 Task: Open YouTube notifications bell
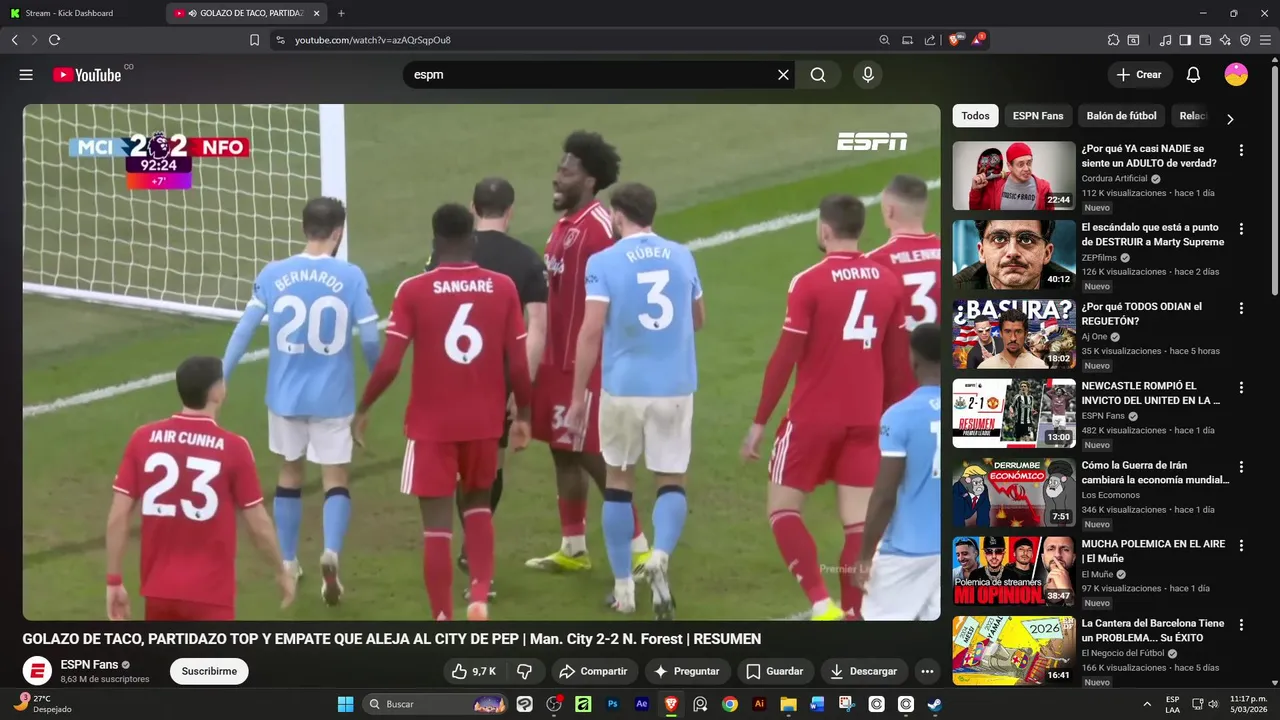click(1193, 75)
